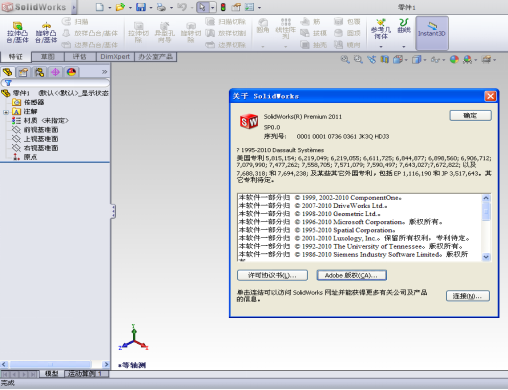
Task: Click the Previous View icon
Action: pyautogui.click(x=372, y=60)
